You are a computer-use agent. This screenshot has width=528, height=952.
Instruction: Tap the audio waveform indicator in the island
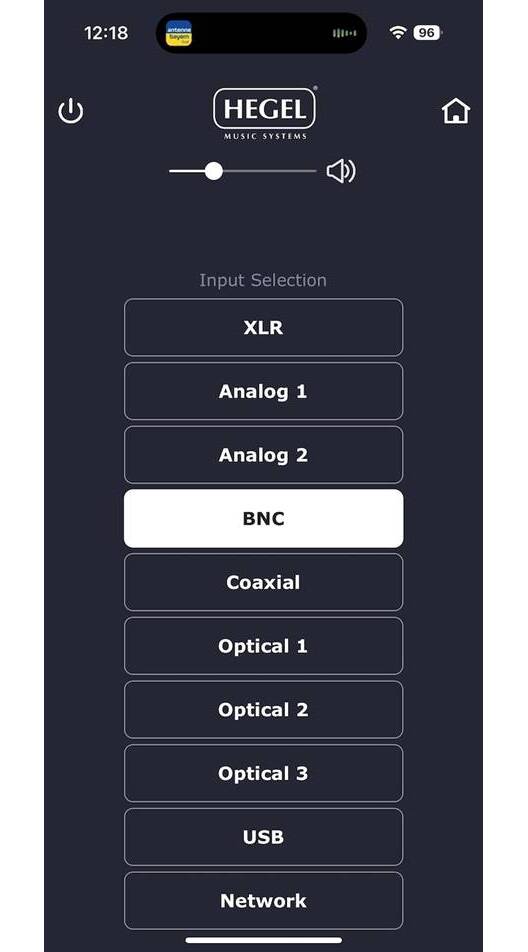tap(345, 33)
